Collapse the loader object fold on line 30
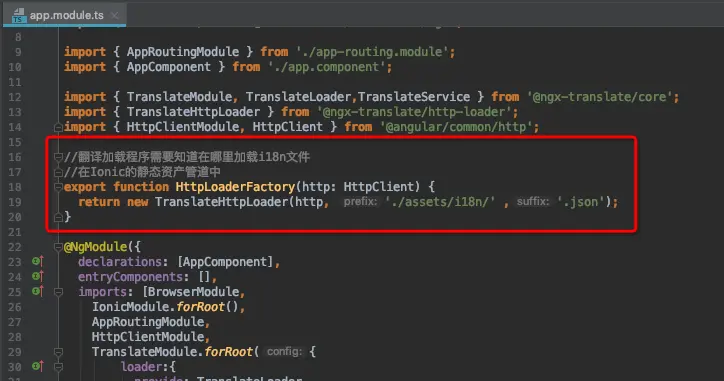 [58, 367]
